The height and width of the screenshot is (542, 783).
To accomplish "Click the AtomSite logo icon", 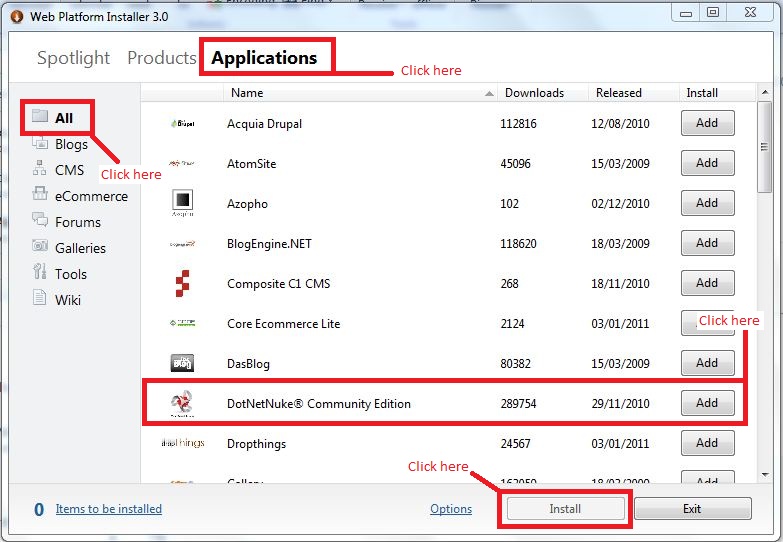I will (x=182, y=163).
